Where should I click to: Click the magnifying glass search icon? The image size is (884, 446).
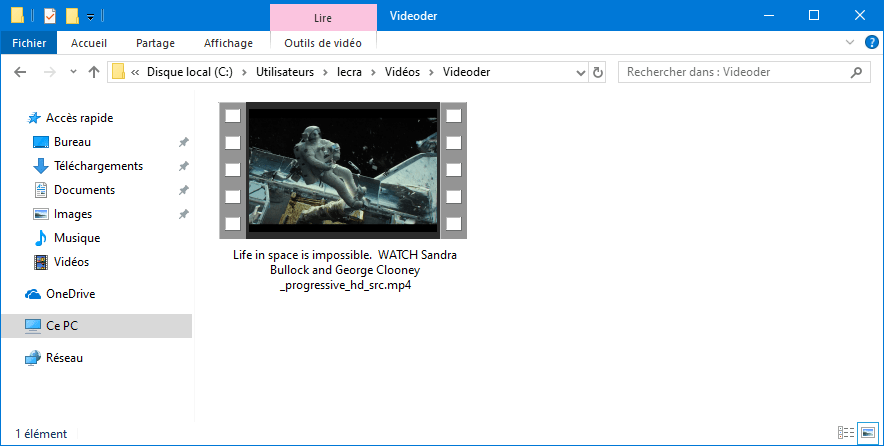(856, 72)
